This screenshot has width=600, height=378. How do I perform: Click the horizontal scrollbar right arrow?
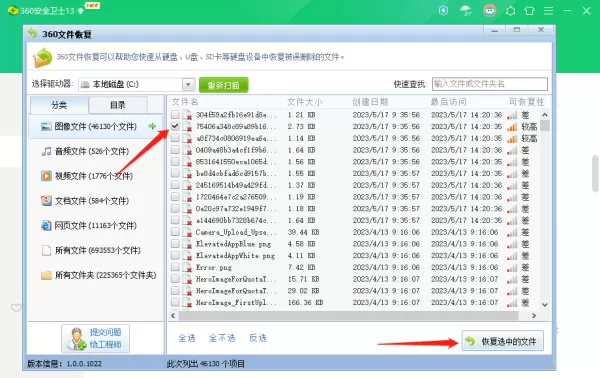click(x=534, y=316)
